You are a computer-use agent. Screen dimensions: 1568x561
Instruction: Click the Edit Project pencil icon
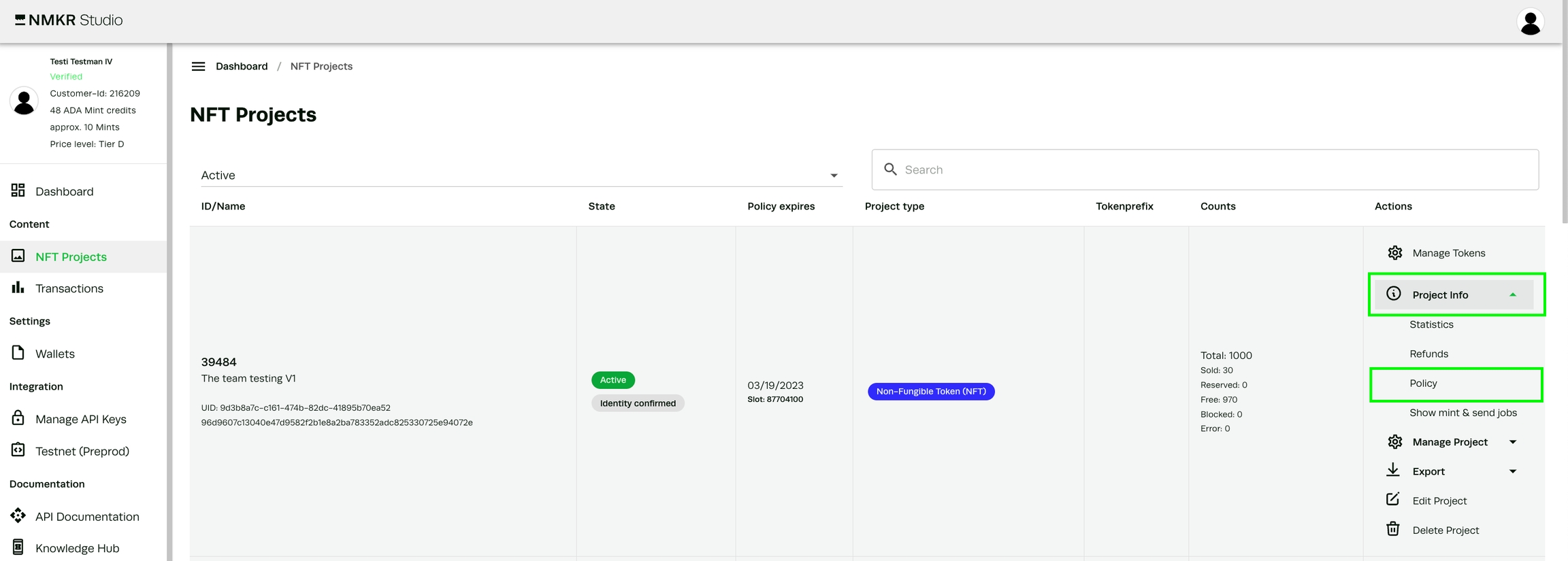pos(1392,500)
